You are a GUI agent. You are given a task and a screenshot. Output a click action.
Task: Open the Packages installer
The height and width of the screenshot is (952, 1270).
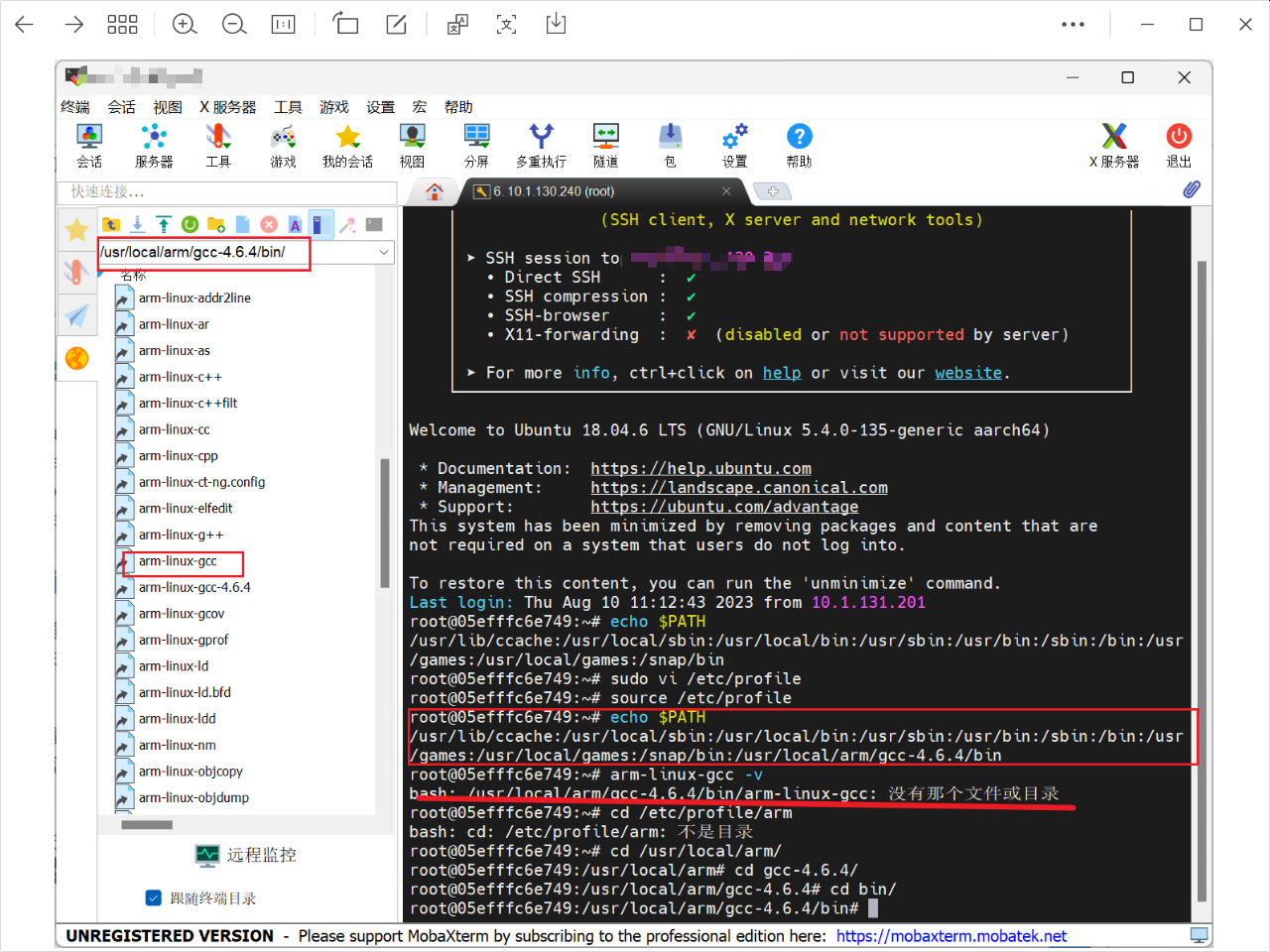(670, 146)
